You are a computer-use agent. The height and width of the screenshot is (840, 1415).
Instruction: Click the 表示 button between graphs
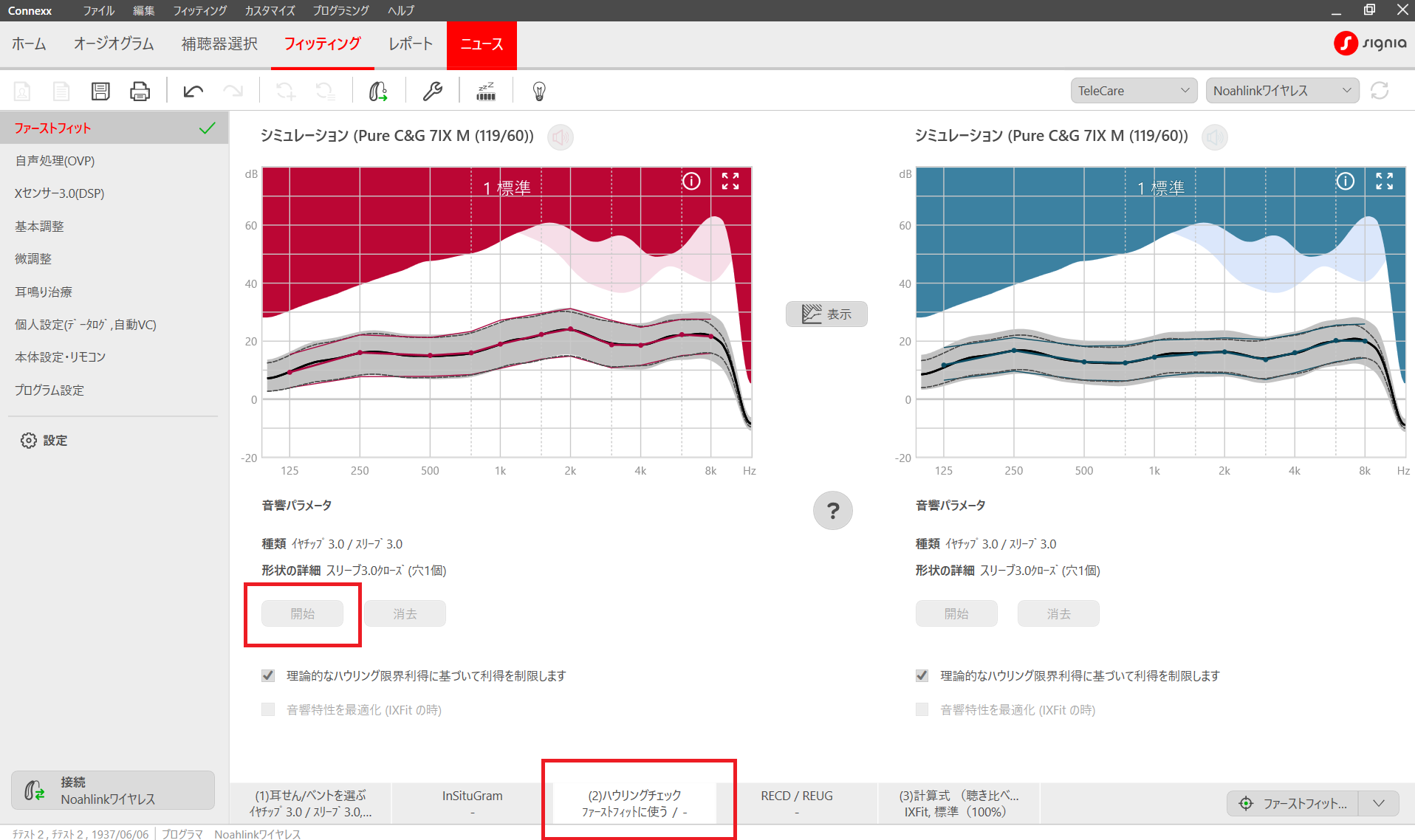point(826,314)
